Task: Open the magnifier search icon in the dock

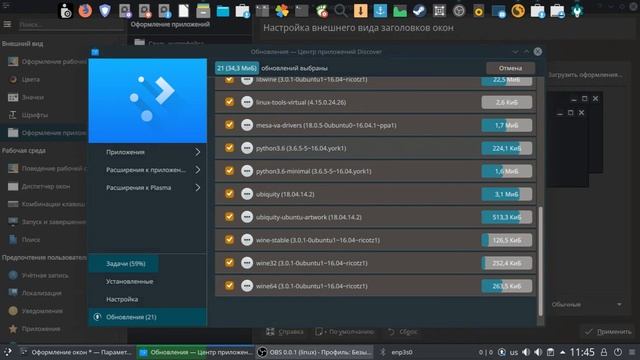Action: (340, 10)
